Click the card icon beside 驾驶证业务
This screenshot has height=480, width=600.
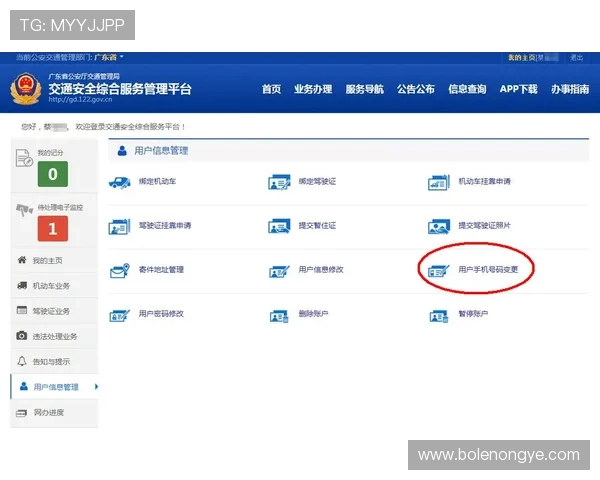tap(22, 310)
